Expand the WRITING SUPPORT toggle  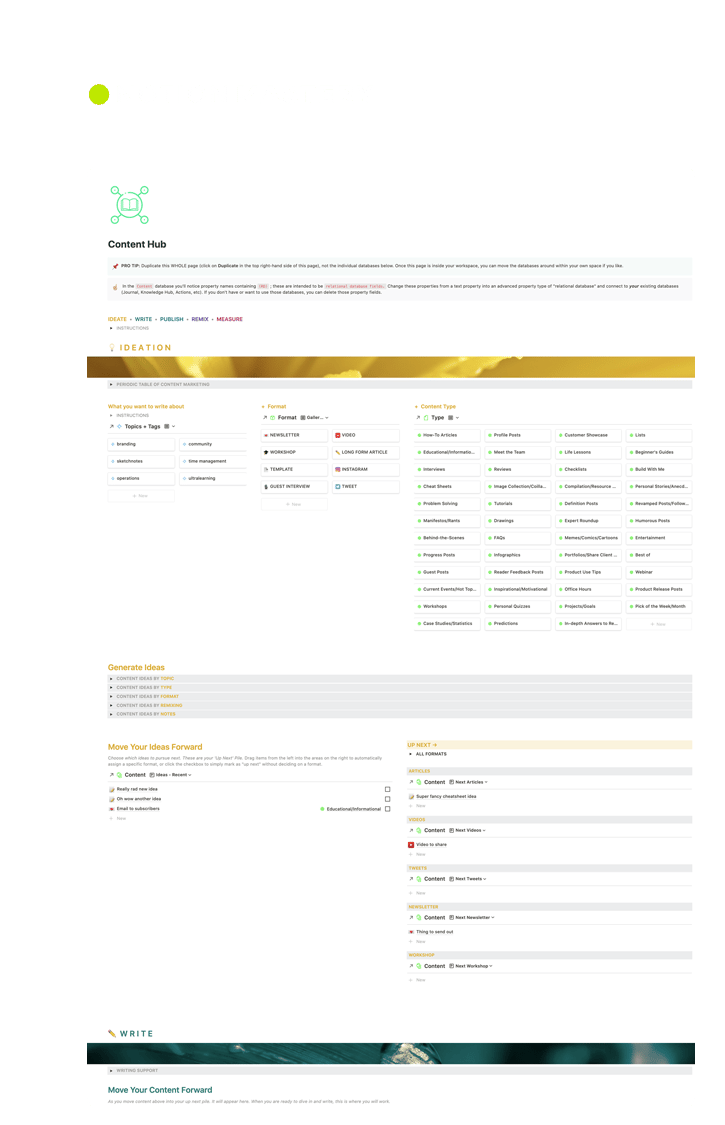(111, 1070)
